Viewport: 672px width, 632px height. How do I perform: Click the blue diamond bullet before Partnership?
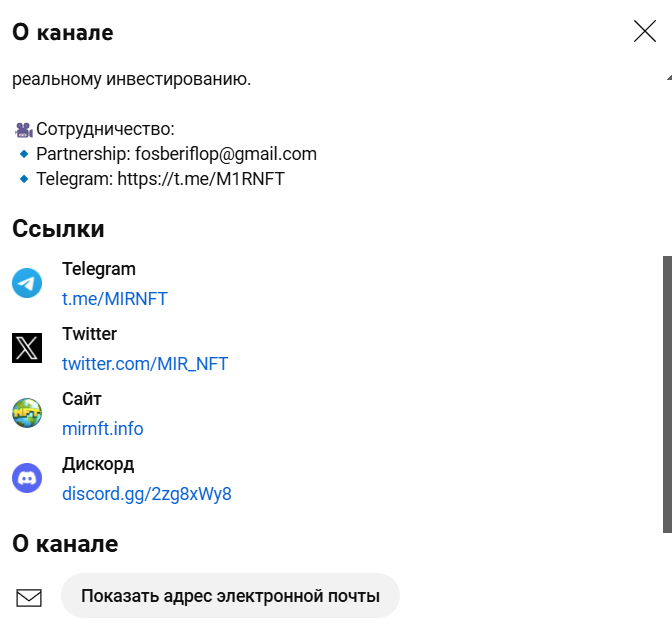coord(24,154)
